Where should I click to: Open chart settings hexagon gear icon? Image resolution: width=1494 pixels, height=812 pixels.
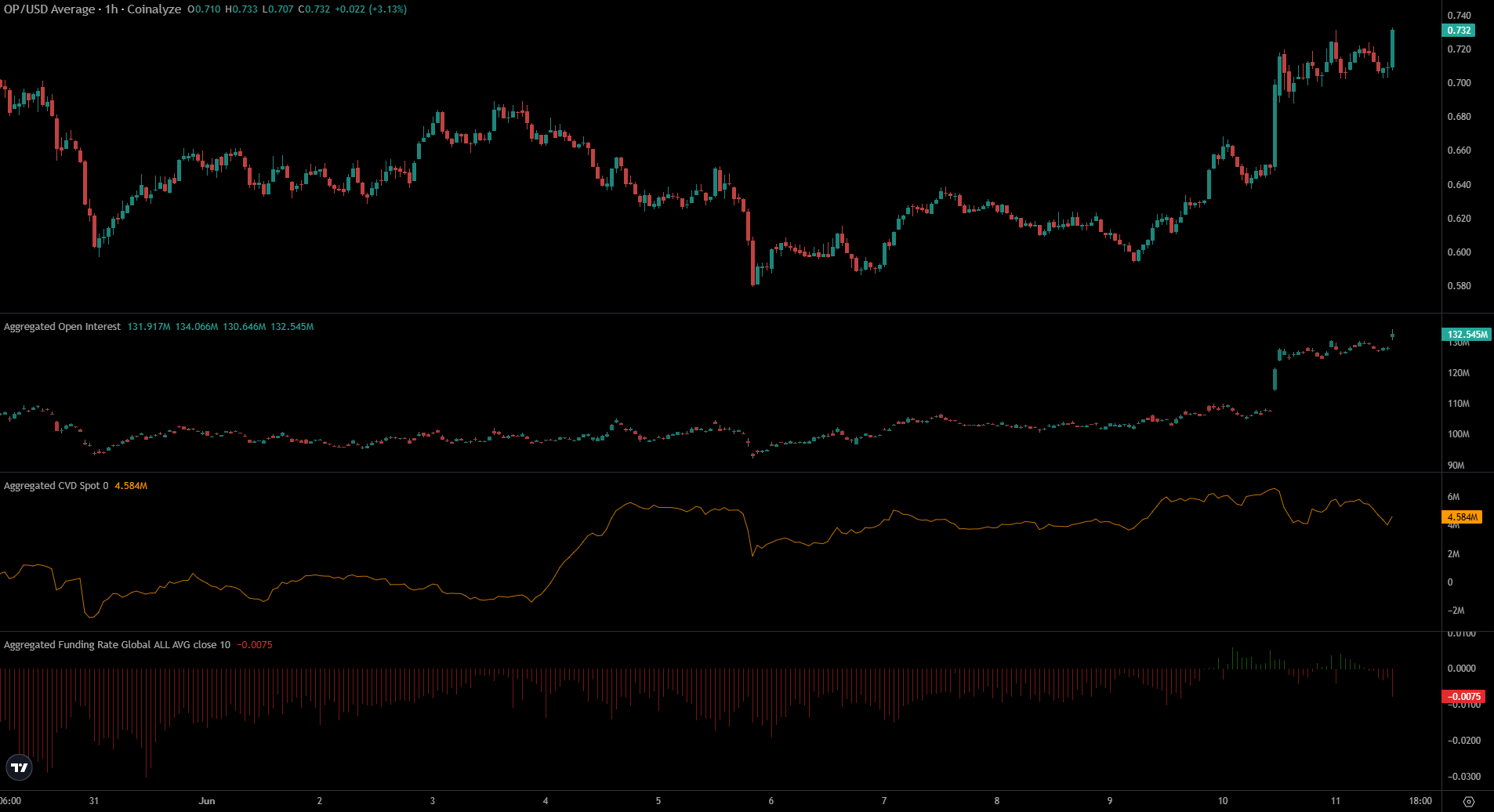tap(1469, 801)
